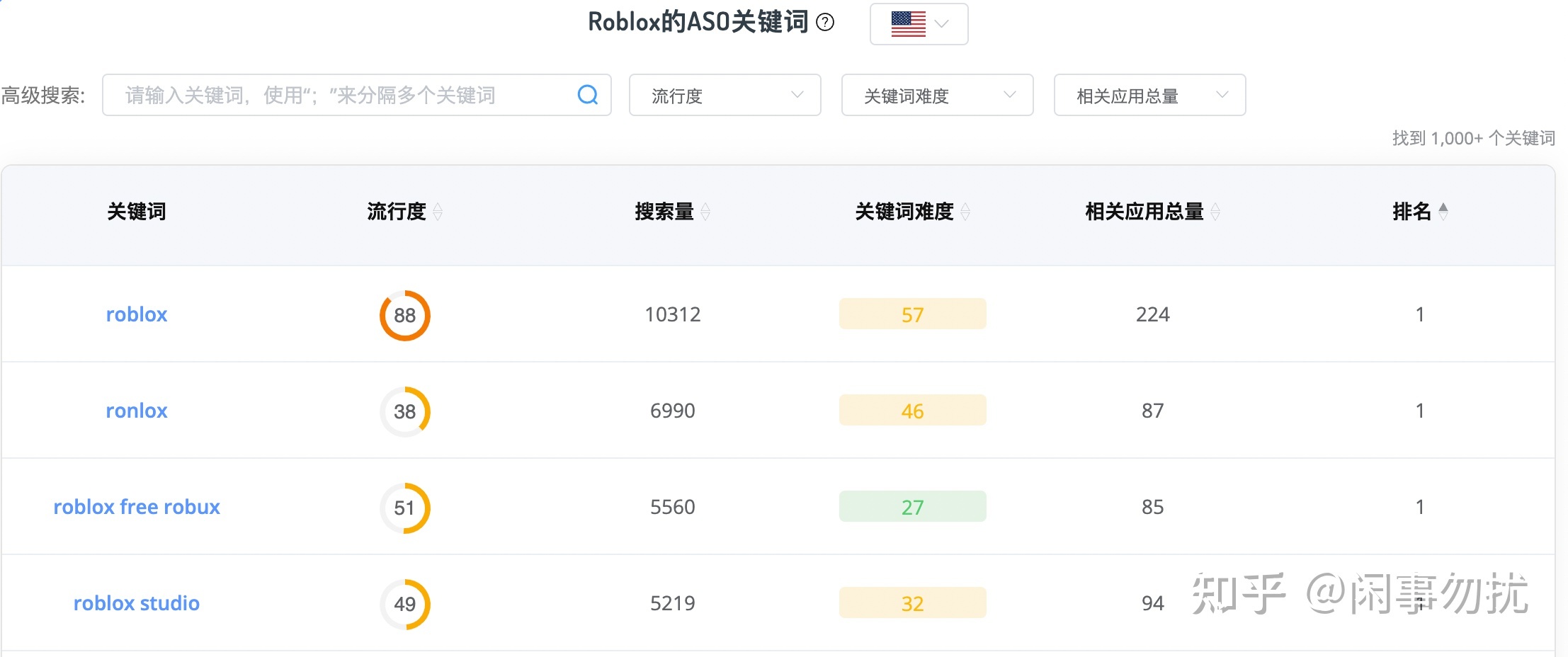Viewport: 1568px width, 657px height.
Task: Click the search volume value 10312
Action: (x=673, y=314)
